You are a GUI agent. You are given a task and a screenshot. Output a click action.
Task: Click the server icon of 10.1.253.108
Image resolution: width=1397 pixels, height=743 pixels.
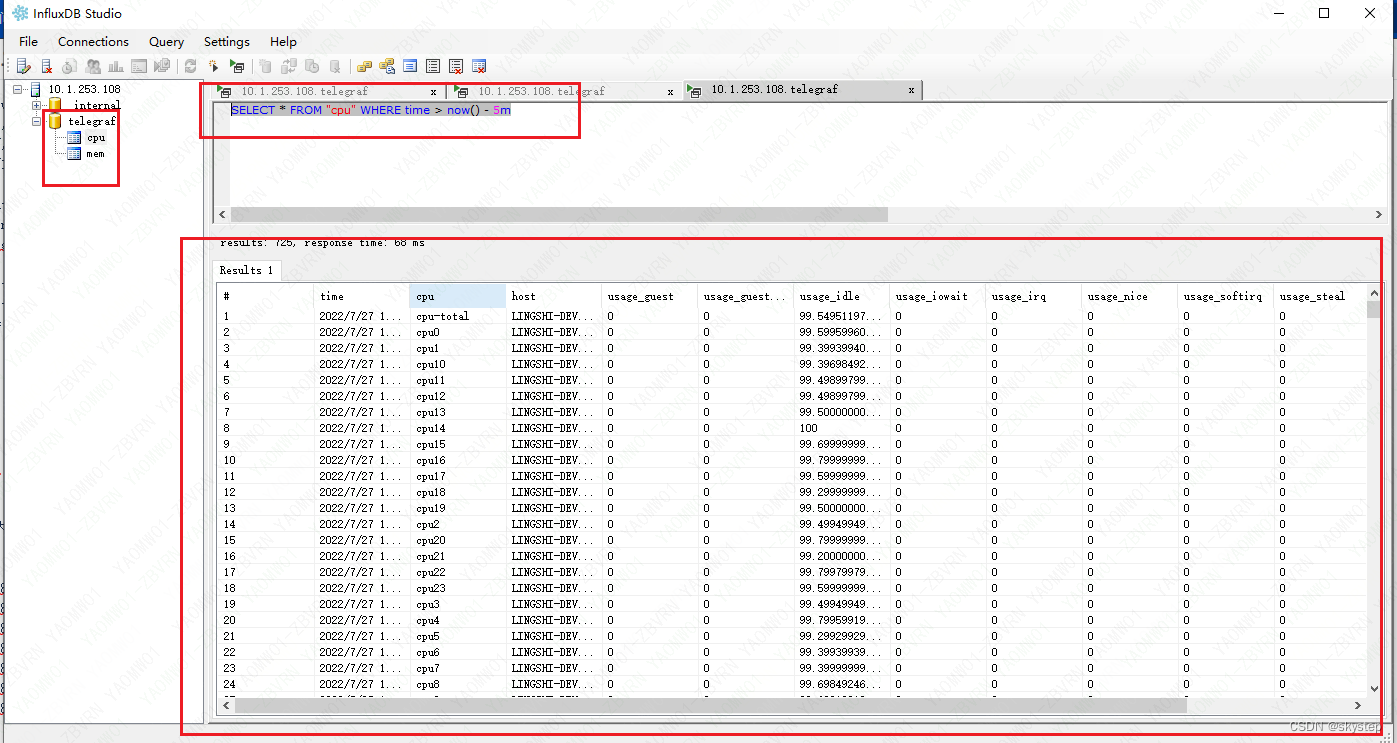(x=36, y=90)
